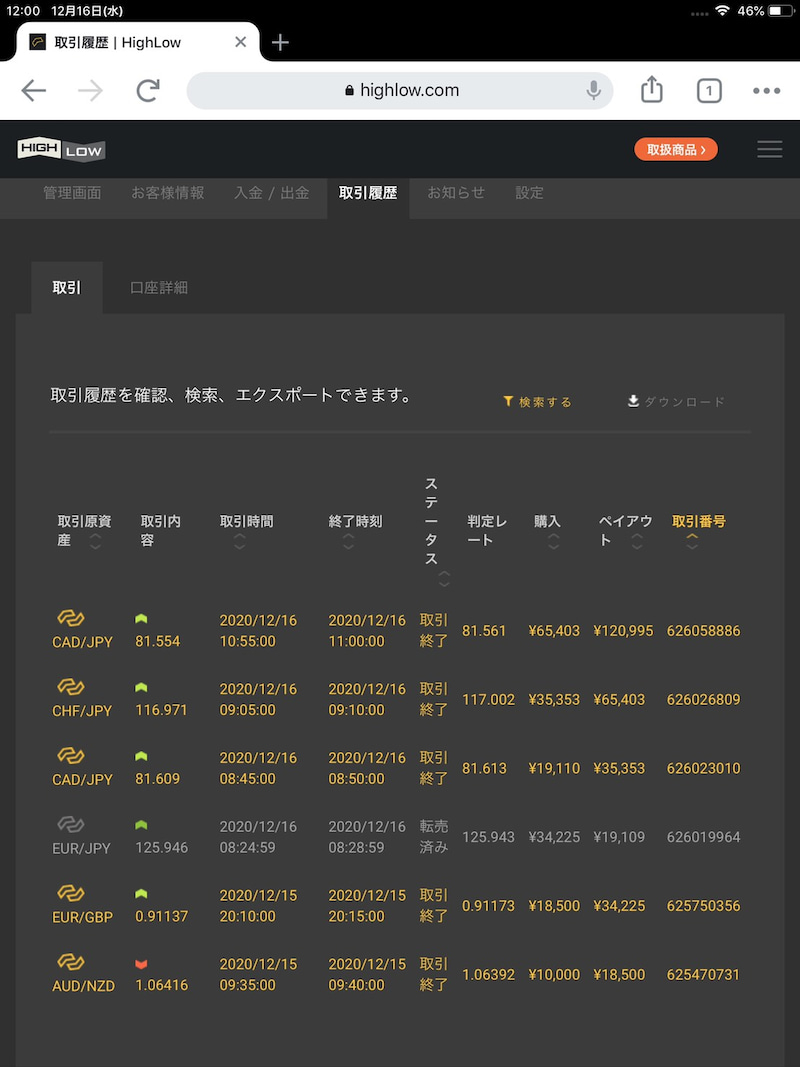Click purchase amount ¥10,000
This screenshot has width=800, height=1067.
pyautogui.click(x=554, y=974)
